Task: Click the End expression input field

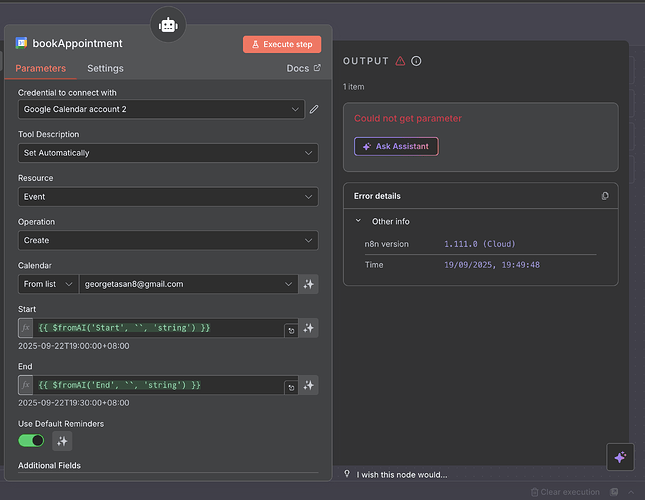Action: 158,385
